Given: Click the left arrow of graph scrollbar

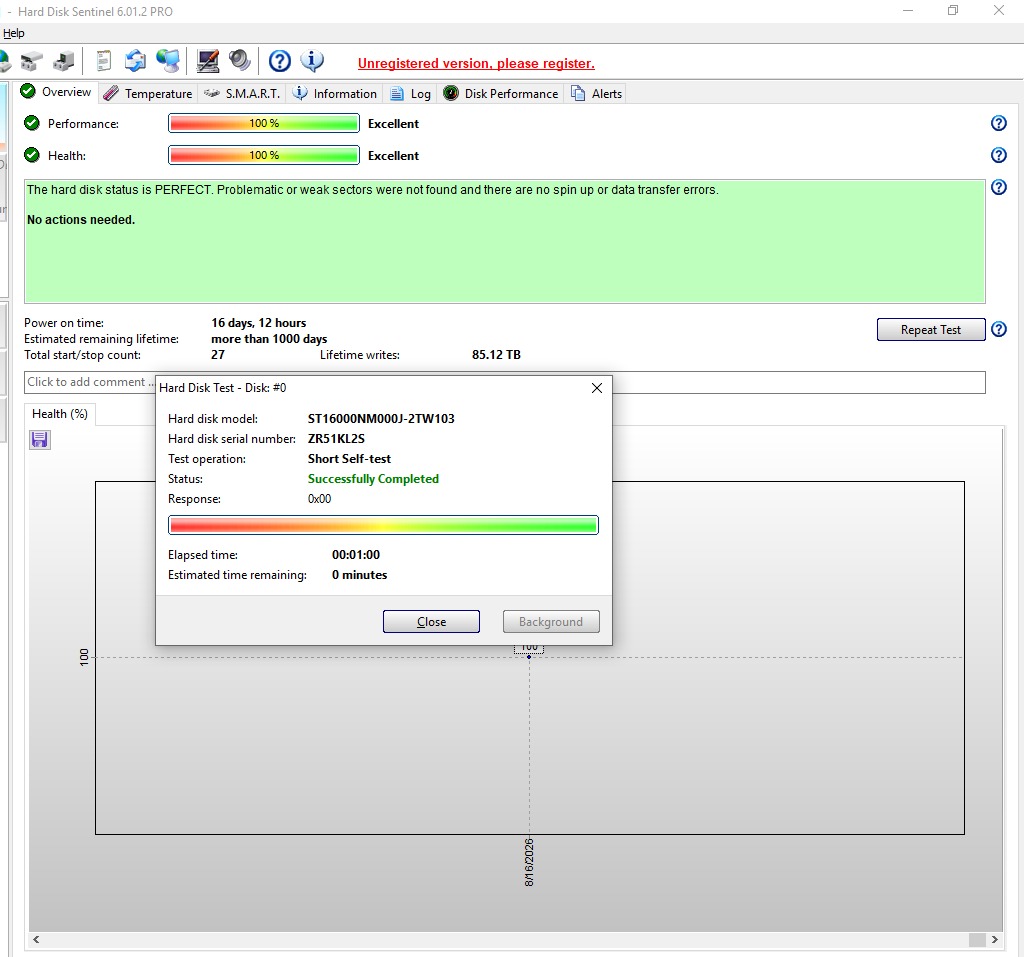Looking at the screenshot, I should pyautogui.click(x=37, y=939).
